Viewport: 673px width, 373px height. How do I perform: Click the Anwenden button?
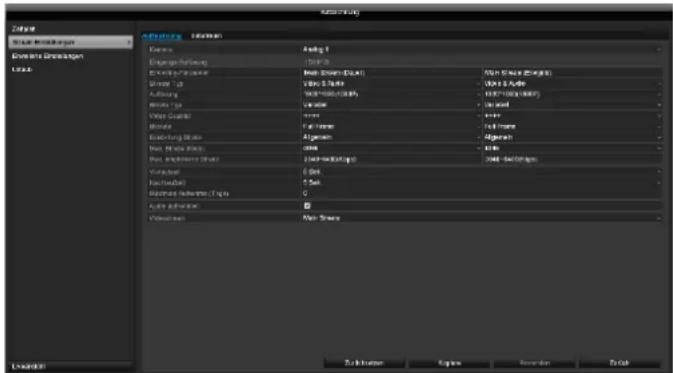(x=534, y=363)
